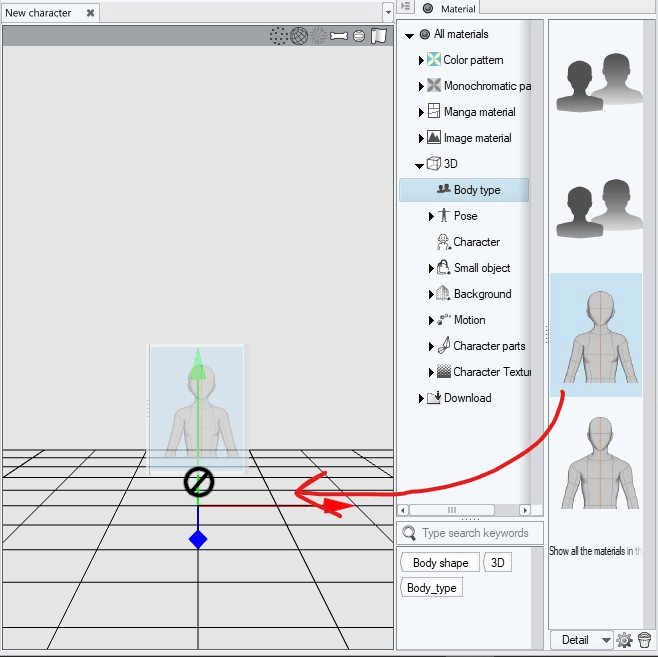Image resolution: width=658 pixels, height=657 pixels.
Task: Open the Material palette menu icon
Action: click(405, 6)
